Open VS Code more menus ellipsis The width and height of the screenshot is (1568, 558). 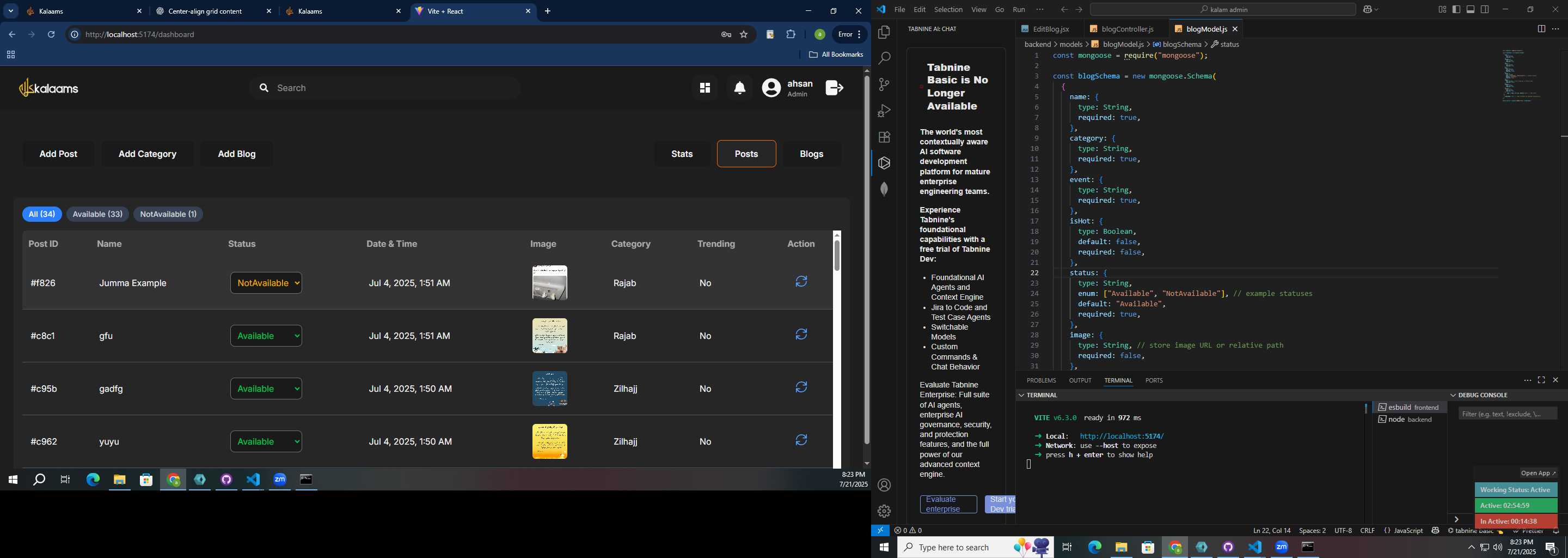pos(1040,10)
